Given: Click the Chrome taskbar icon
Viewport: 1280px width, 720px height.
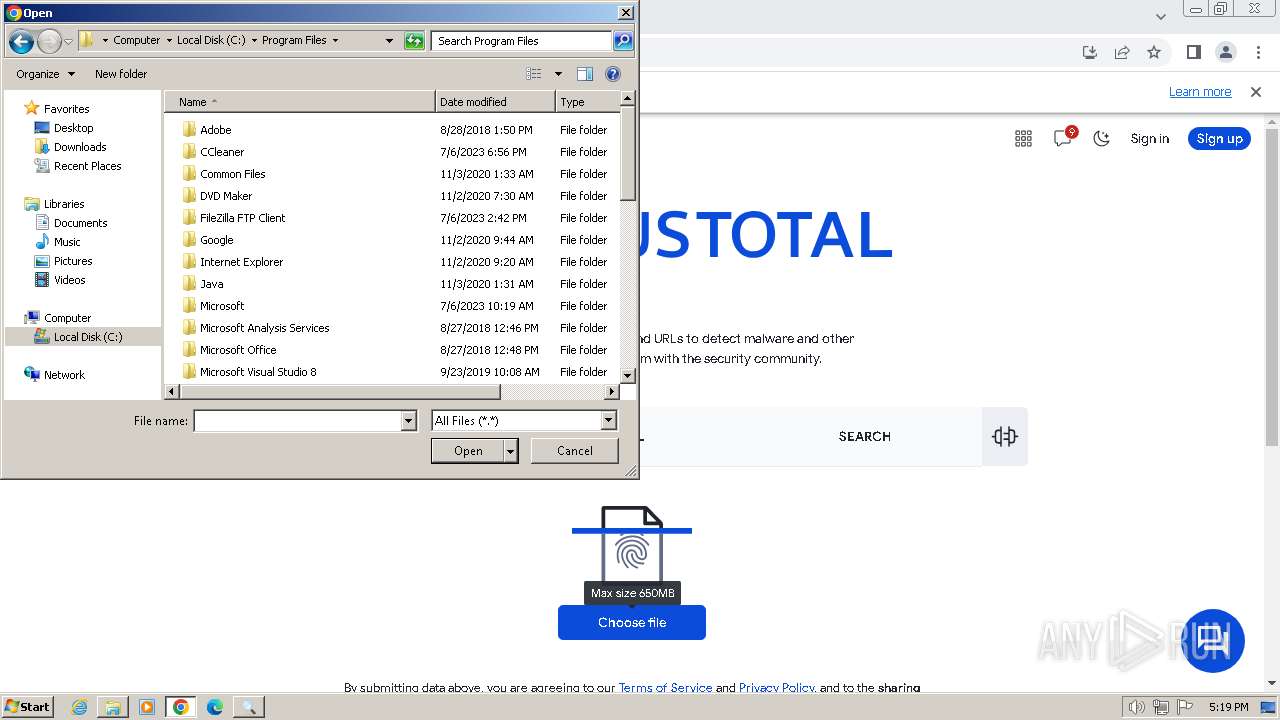Looking at the screenshot, I should pyautogui.click(x=181, y=707).
